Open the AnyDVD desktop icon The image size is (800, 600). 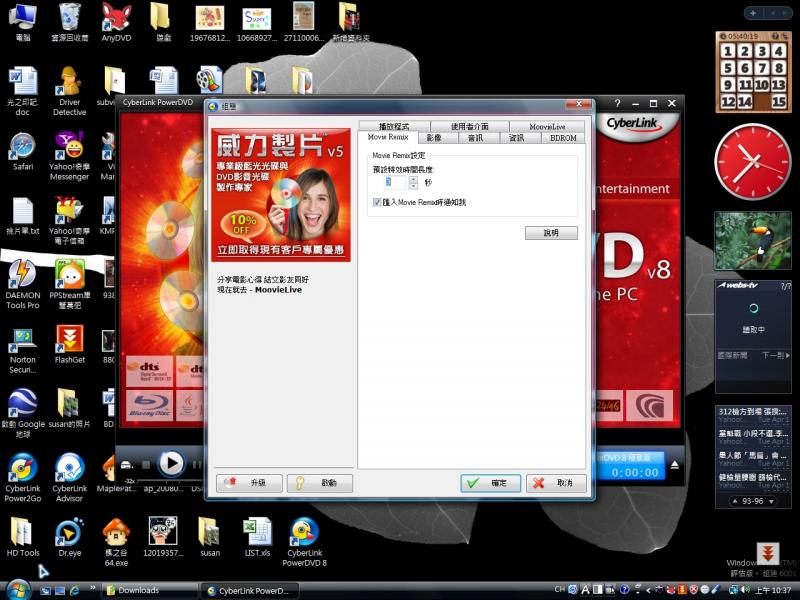click(x=116, y=18)
